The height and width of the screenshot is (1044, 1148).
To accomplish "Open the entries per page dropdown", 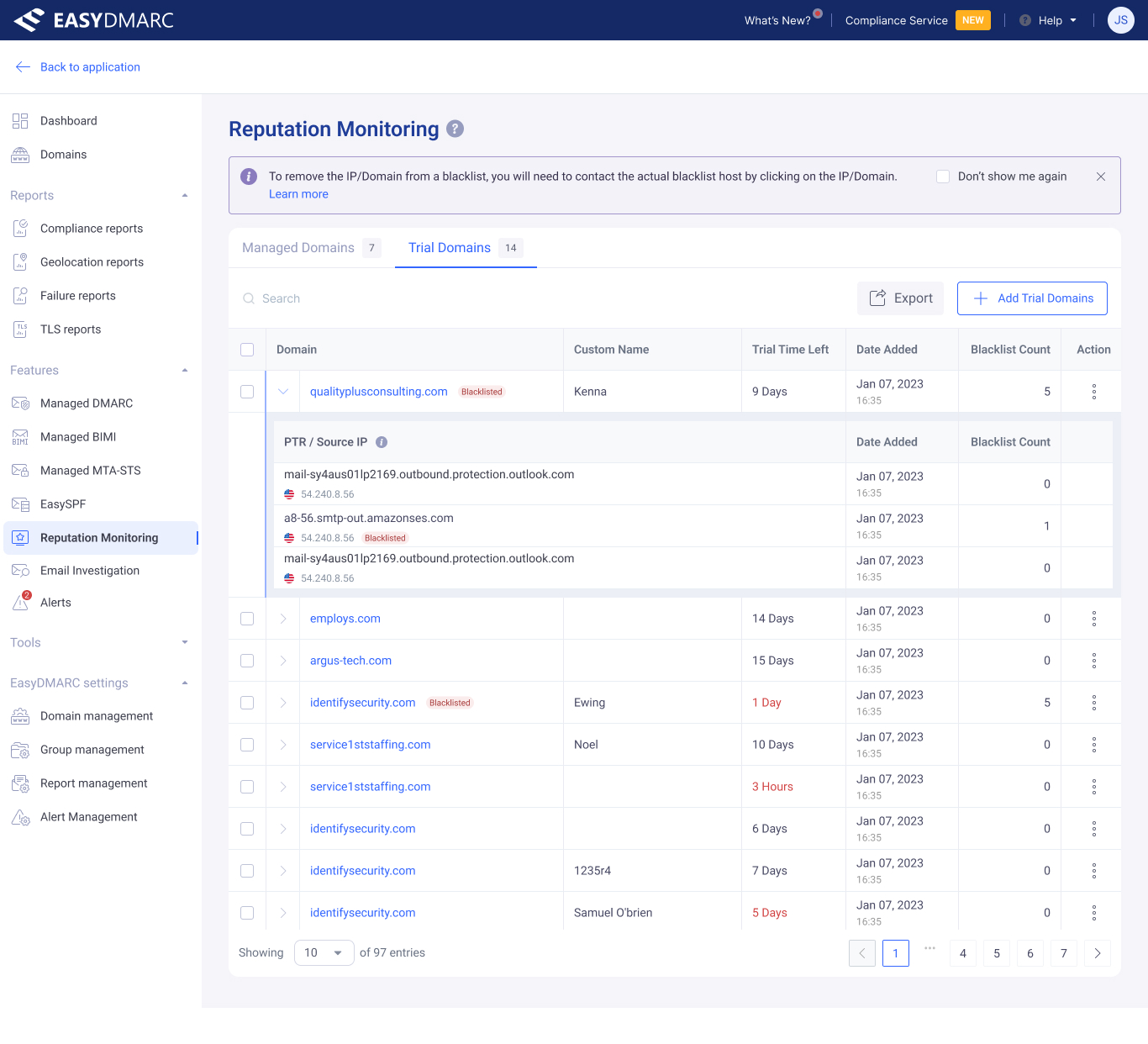I will [324, 952].
